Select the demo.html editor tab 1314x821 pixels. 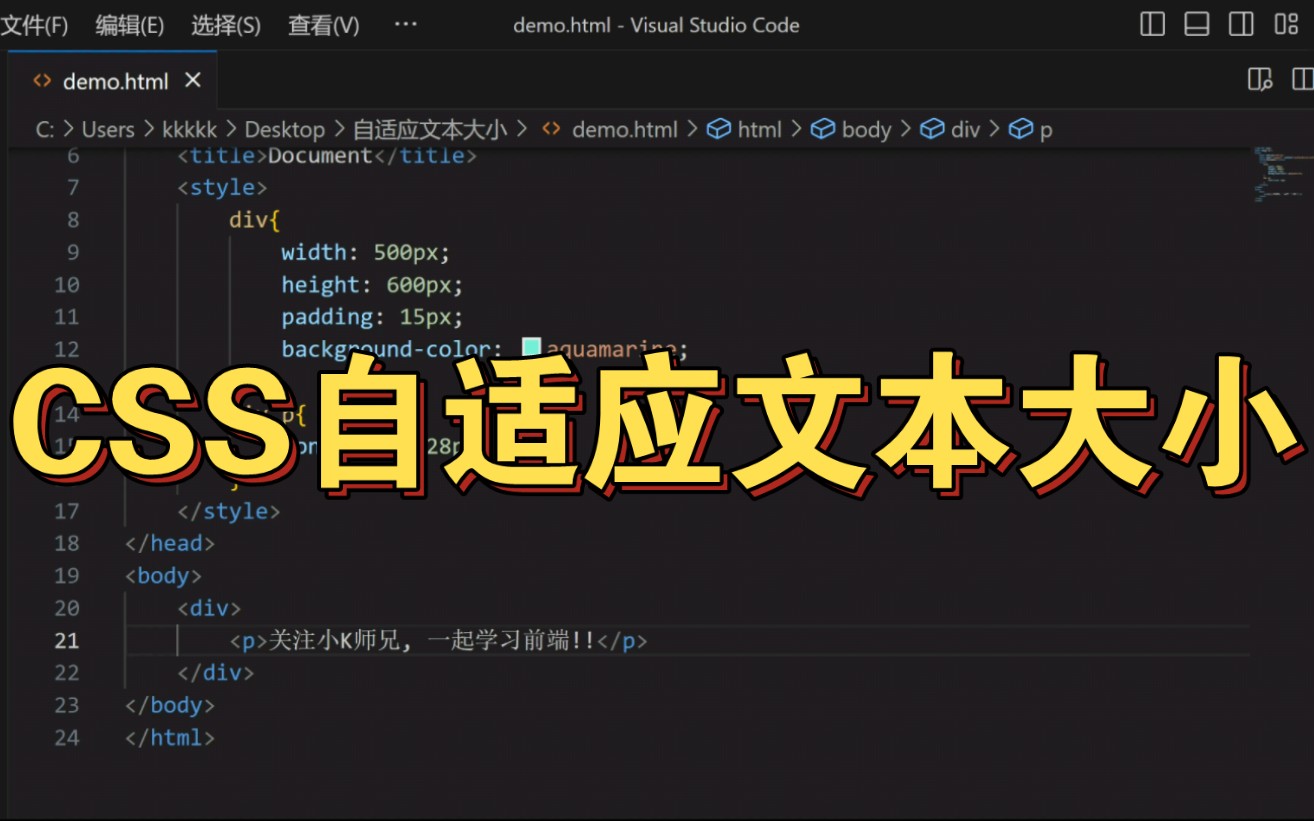tap(117, 80)
